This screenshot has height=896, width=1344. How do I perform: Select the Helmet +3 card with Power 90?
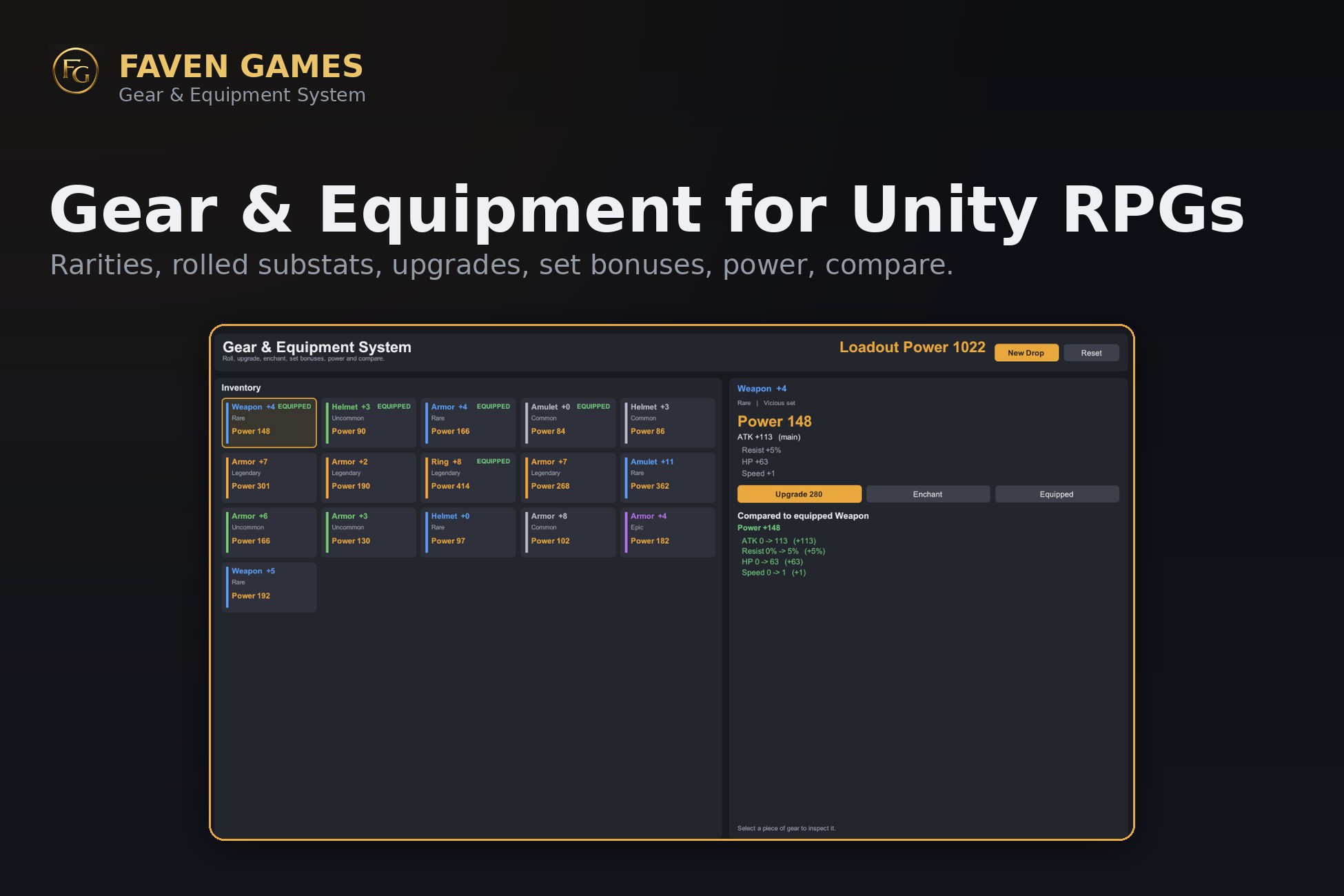pos(369,422)
